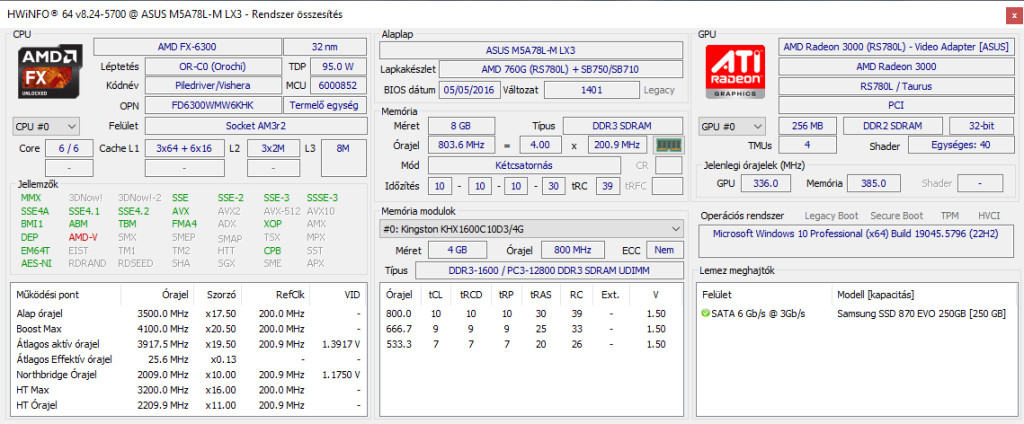Click the BIOS version 1401 field
Screen dimensions: 1024x424
click(x=591, y=90)
